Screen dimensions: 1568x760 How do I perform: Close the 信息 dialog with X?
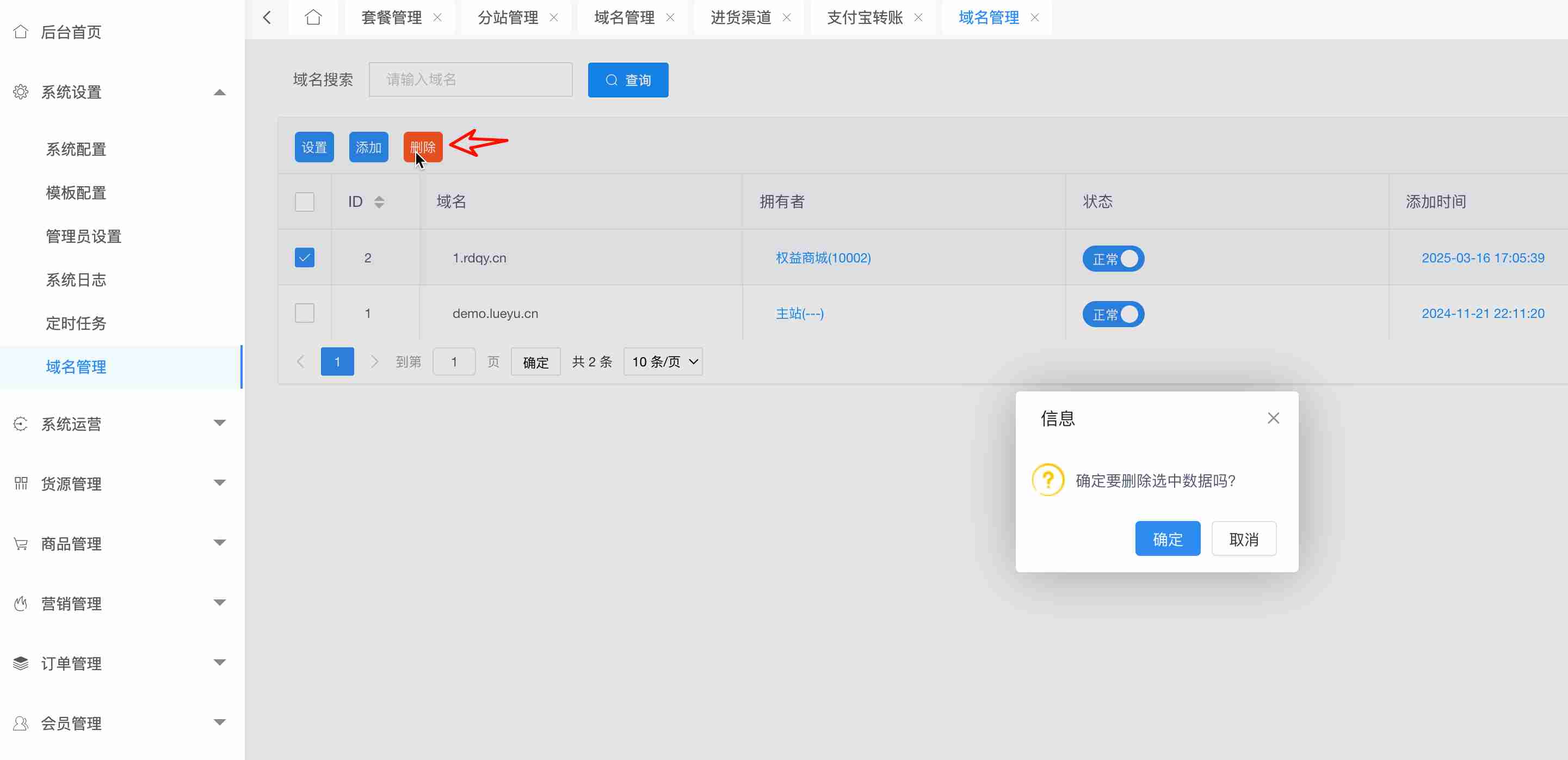coord(1273,418)
